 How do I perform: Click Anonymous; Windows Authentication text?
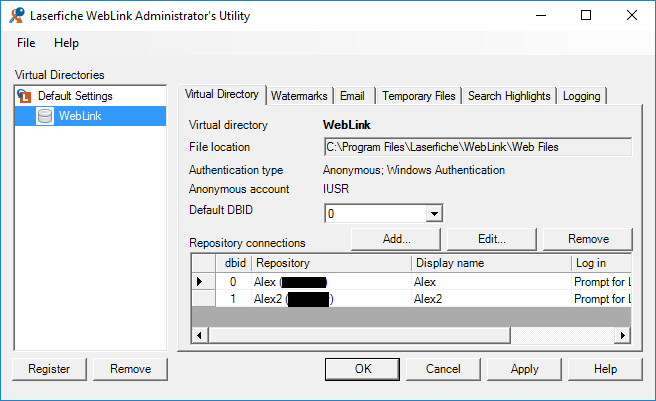click(x=414, y=170)
